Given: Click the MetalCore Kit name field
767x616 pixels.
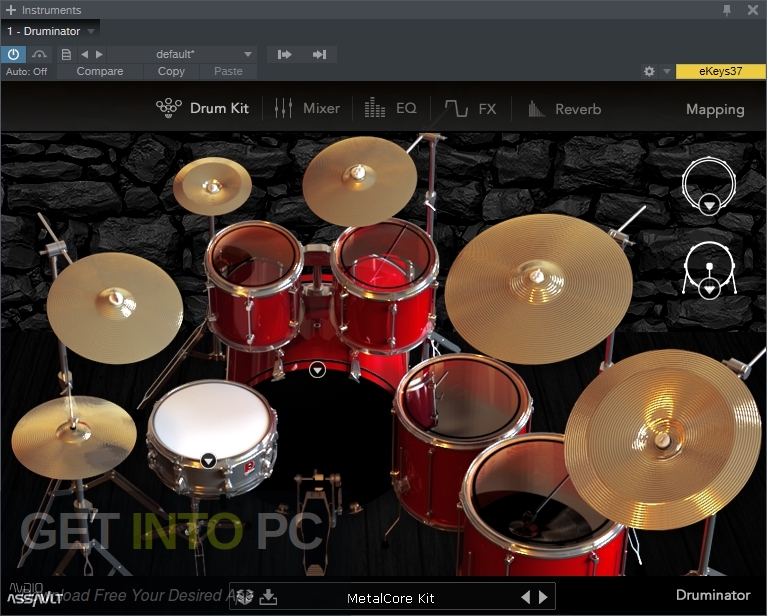Looking at the screenshot, I should 391,598.
